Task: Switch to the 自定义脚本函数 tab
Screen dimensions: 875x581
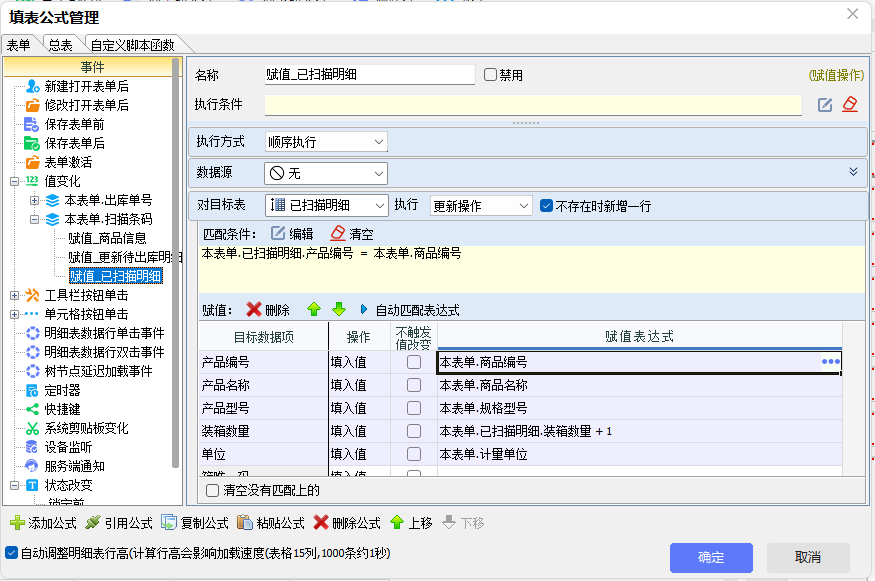Action: (x=133, y=45)
